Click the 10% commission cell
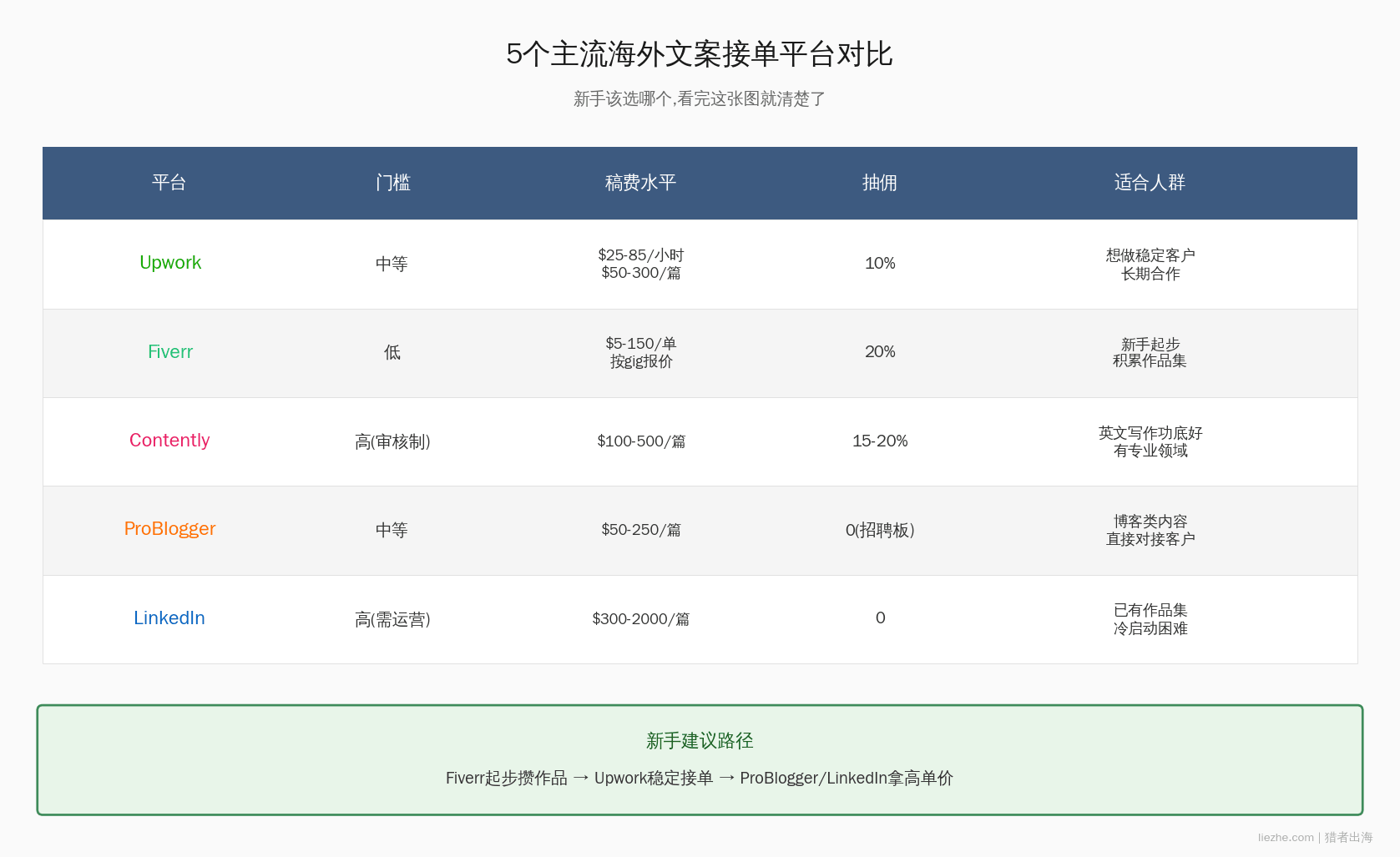Viewport: 1400px width, 857px height. click(x=880, y=264)
